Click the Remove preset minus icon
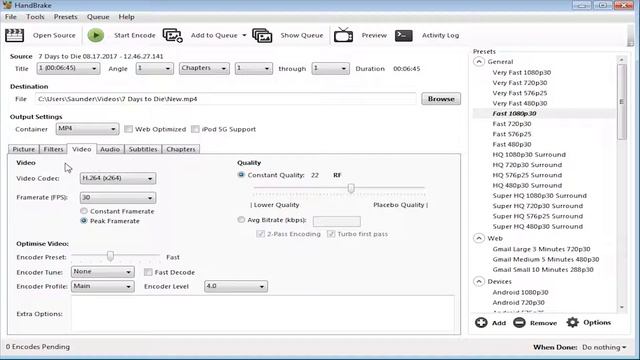 [x=519, y=322]
